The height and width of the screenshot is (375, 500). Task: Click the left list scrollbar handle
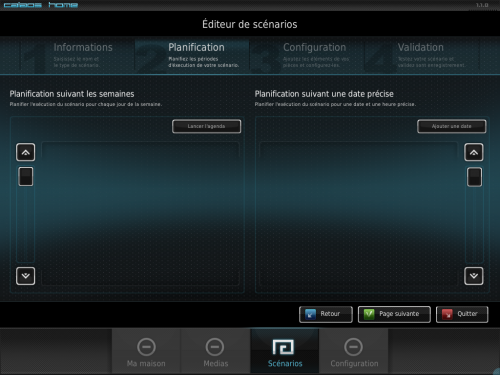tap(26, 176)
